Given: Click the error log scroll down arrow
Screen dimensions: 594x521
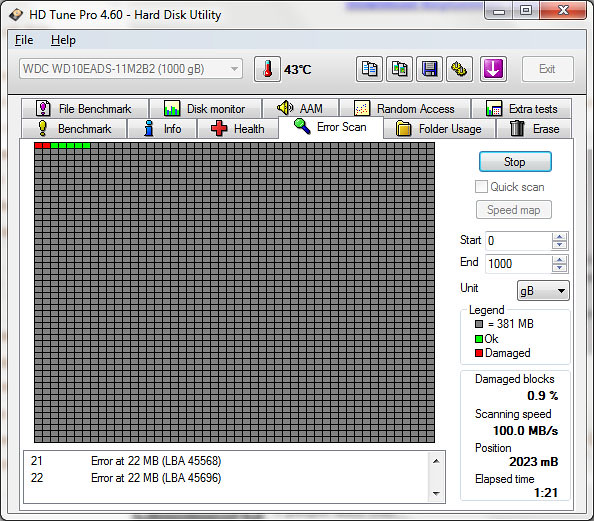Looking at the screenshot, I should coord(436,493).
